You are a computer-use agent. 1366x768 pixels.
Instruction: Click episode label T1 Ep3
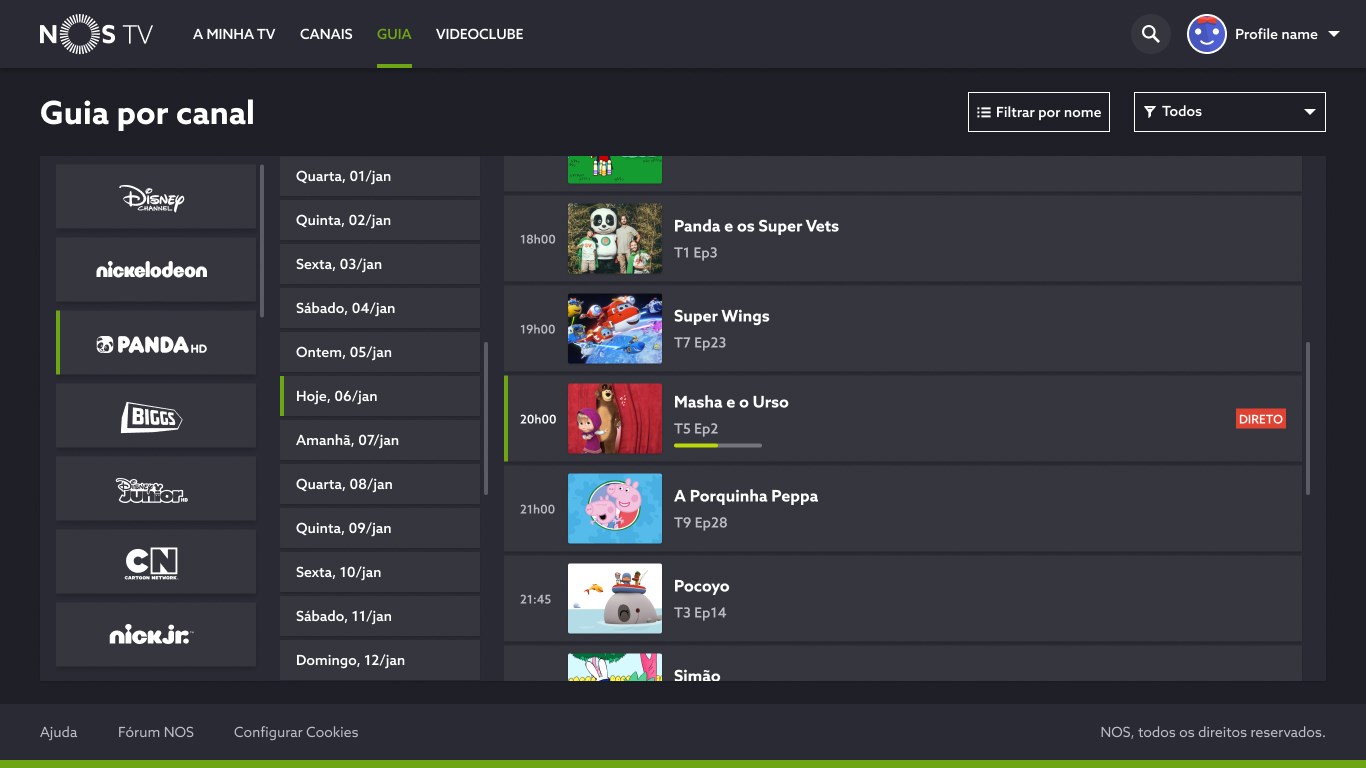696,253
